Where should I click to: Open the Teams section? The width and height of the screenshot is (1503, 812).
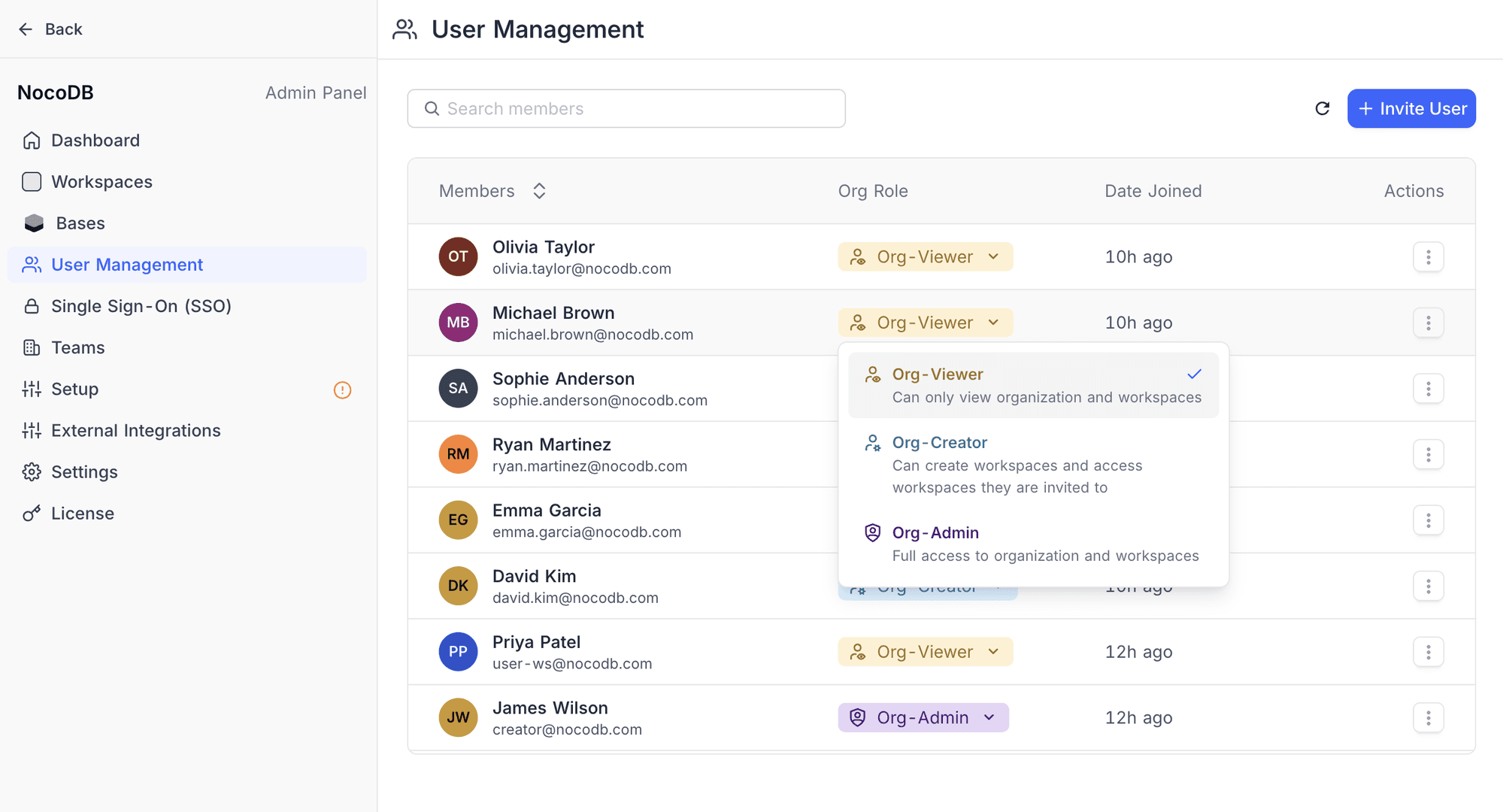click(77, 347)
